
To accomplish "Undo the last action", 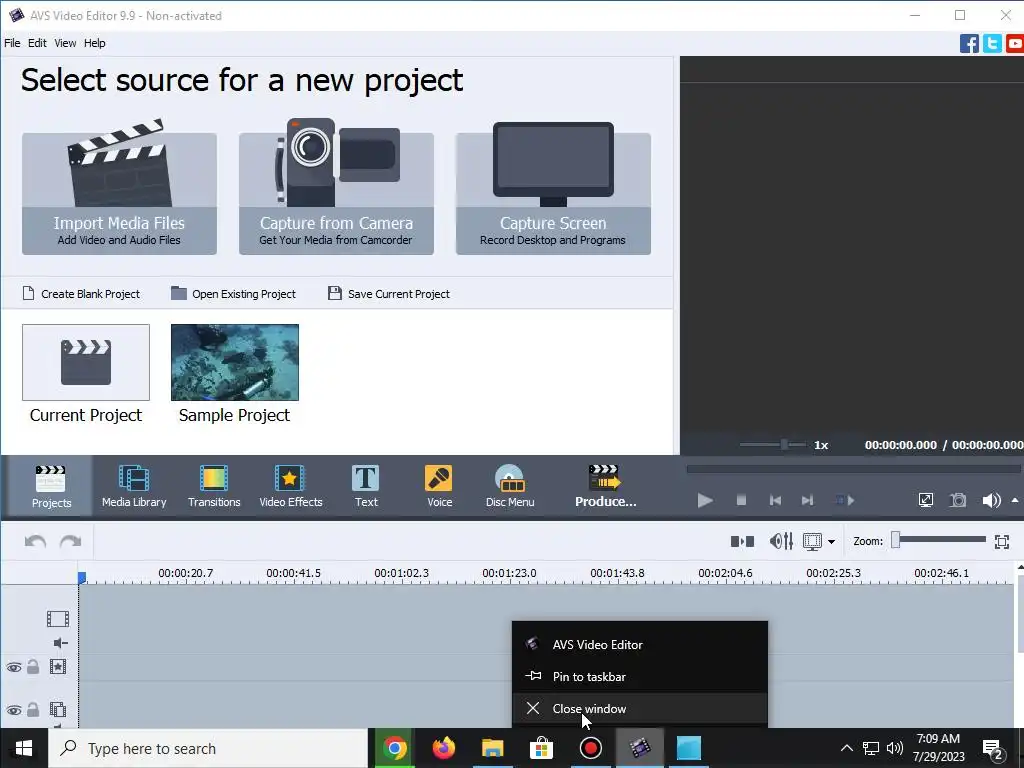I will [35, 541].
